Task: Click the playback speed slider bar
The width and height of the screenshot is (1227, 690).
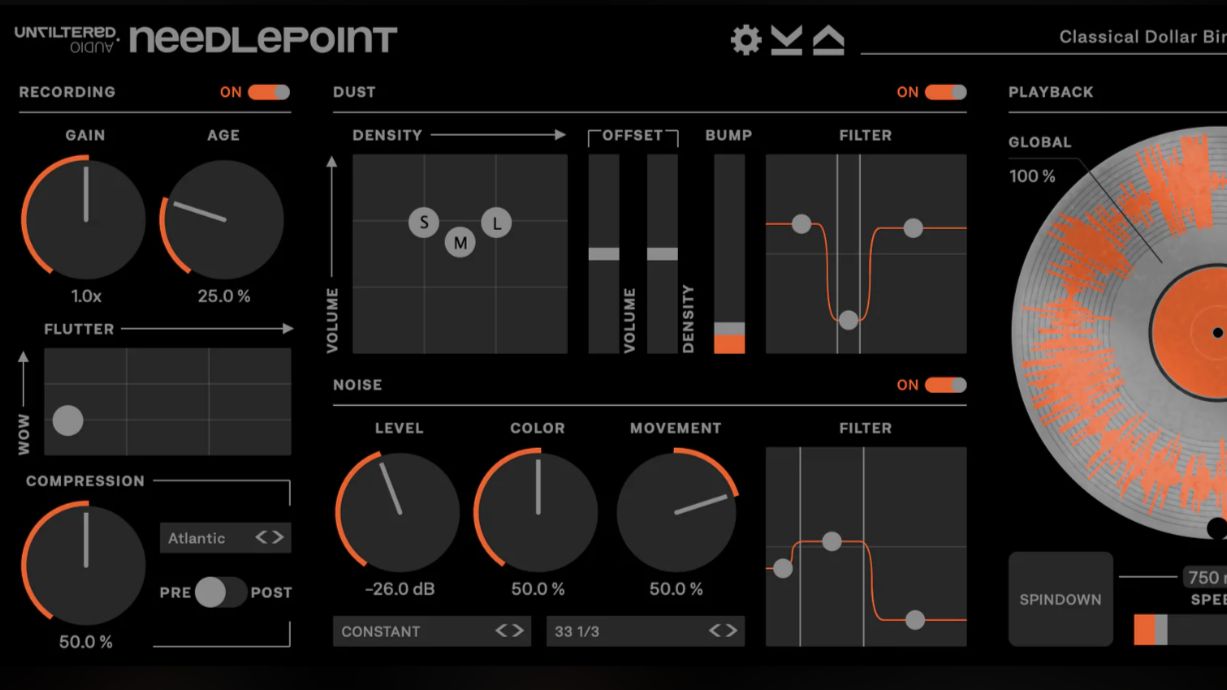Action: coord(1180,630)
